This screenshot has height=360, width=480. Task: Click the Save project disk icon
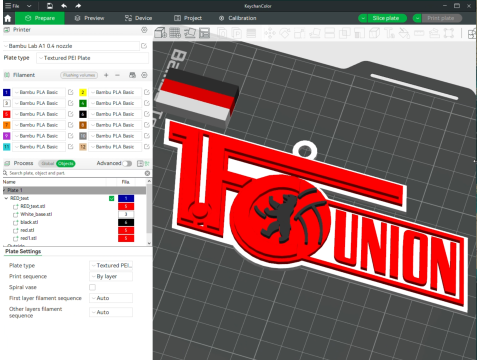tap(50, 6)
